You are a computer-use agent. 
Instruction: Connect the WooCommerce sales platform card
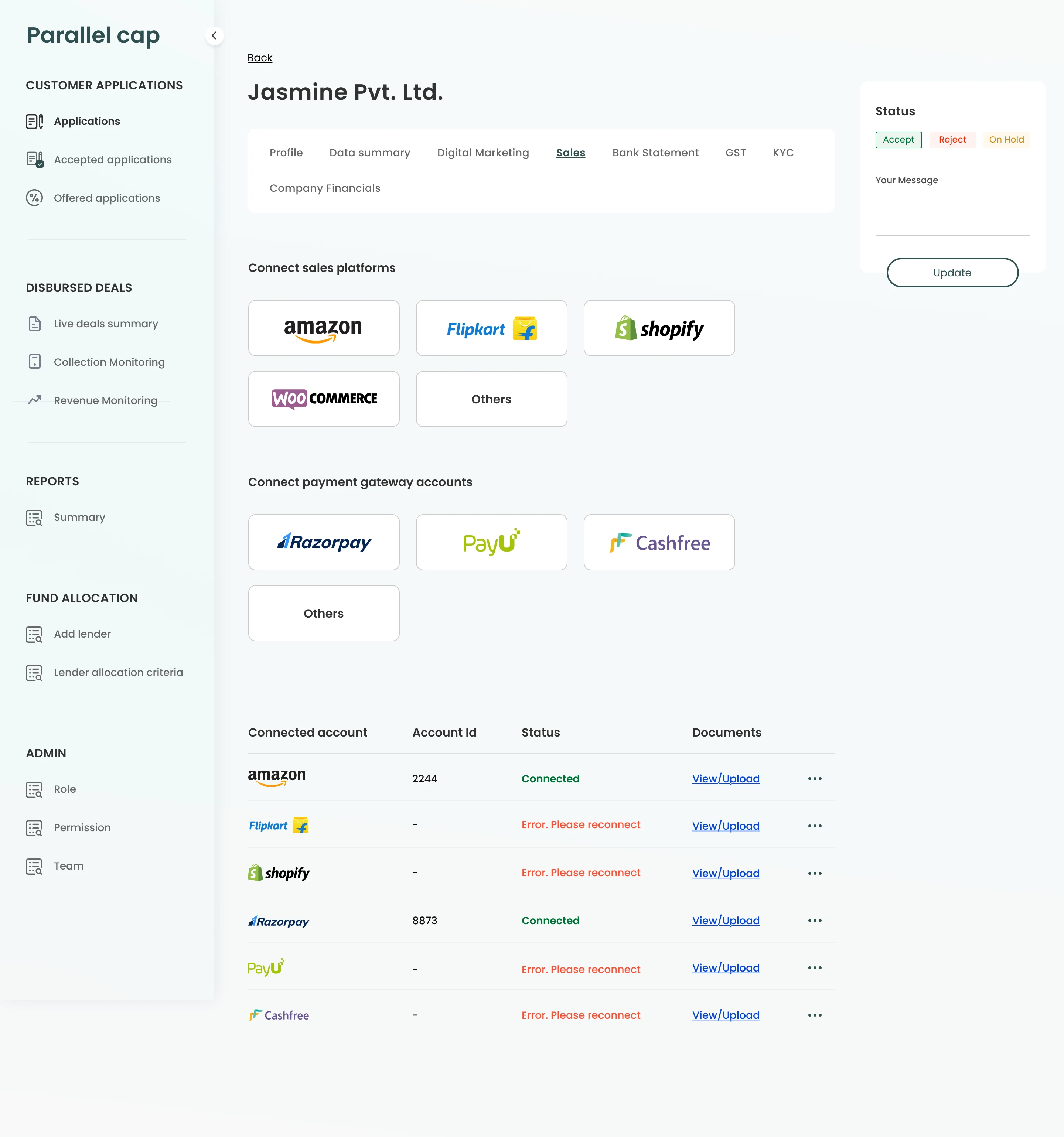click(x=324, y=399)
